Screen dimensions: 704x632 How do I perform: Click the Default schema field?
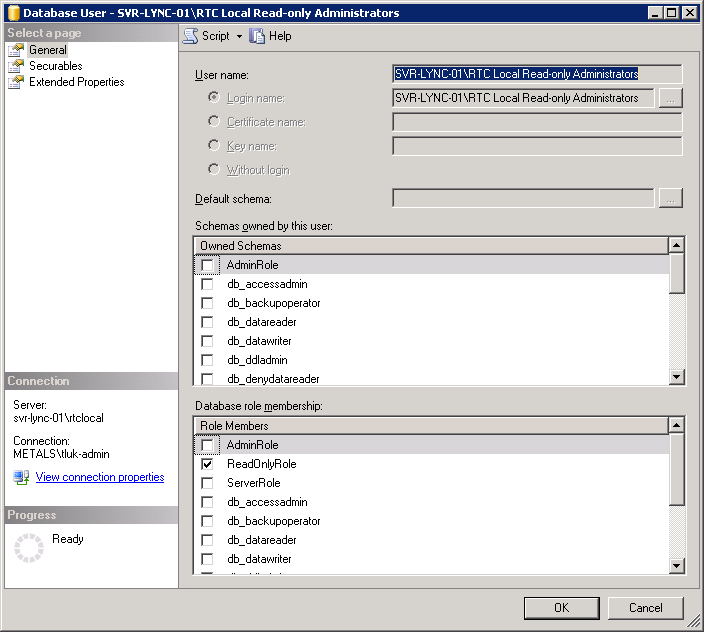coord(523,198)
